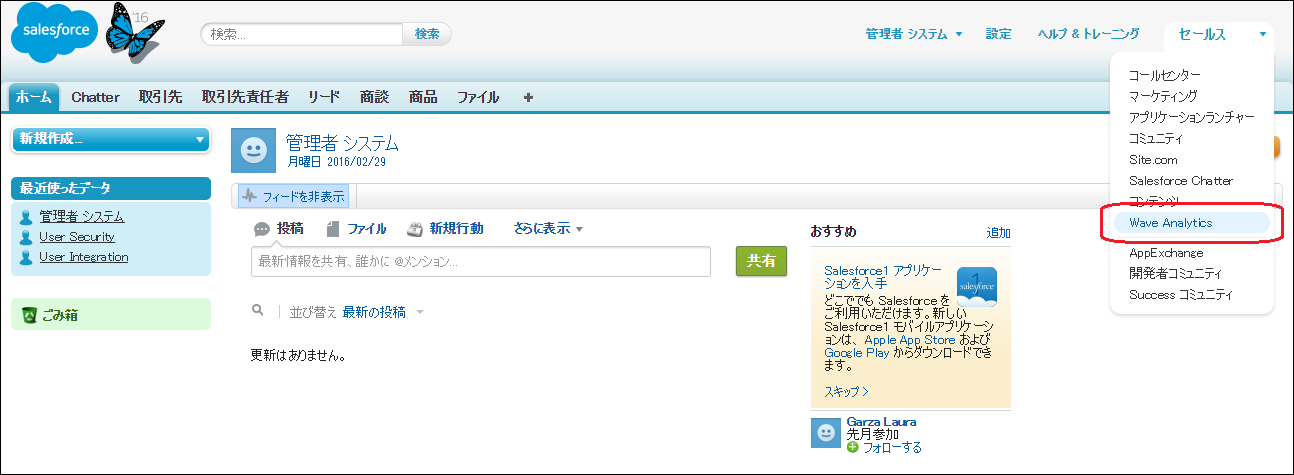This screenshot has width=1294, height=475.
Task: Select コミュニティ from the app menu
Action: 1155,138
